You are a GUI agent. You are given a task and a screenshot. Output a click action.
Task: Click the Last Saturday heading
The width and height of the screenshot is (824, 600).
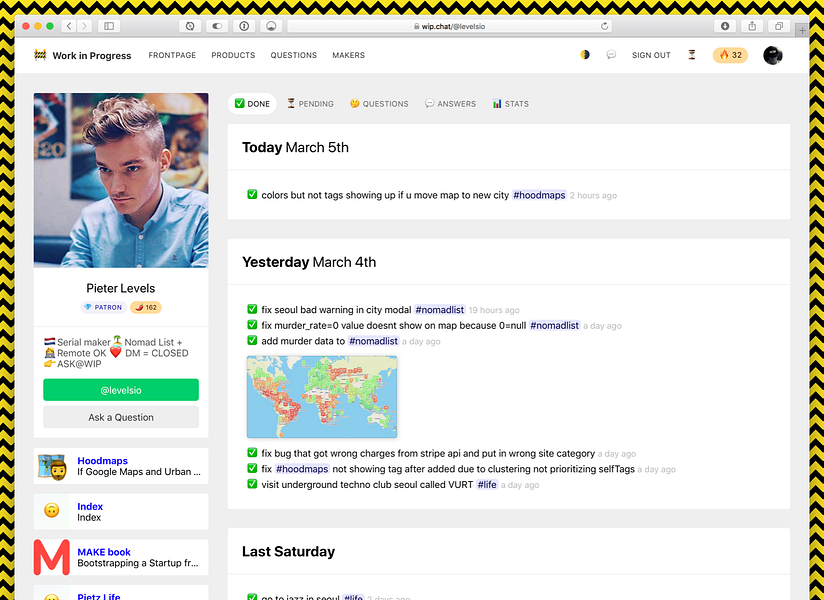(289, 551)
